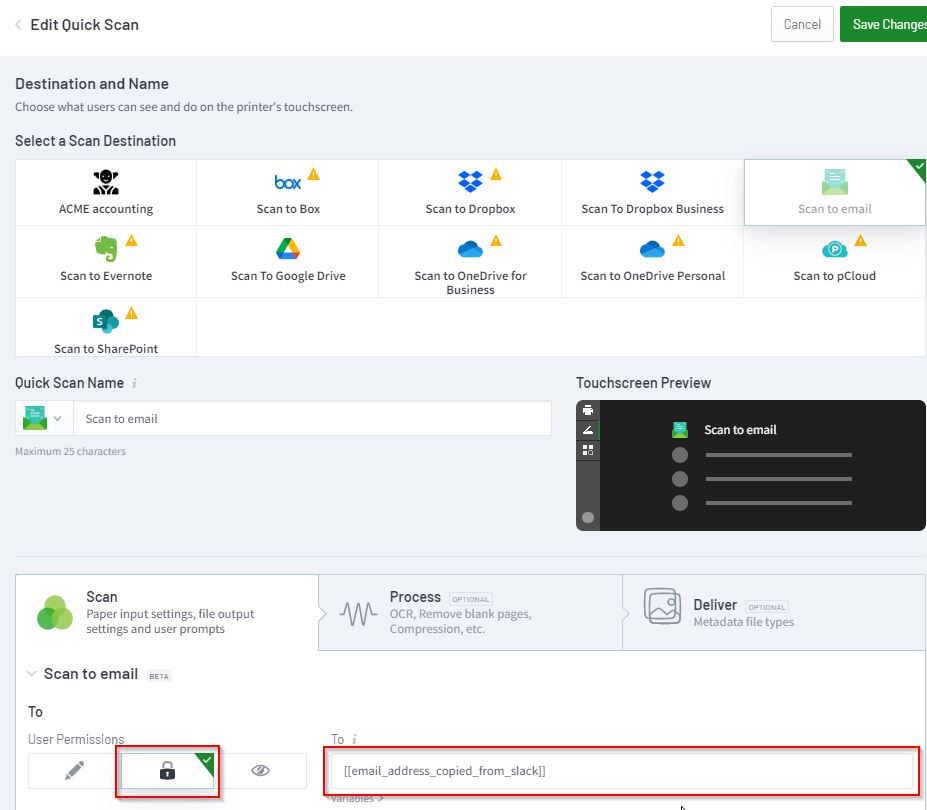Select the Scan to SharePoint destination
Screen dimensions: 927x810
106,327
